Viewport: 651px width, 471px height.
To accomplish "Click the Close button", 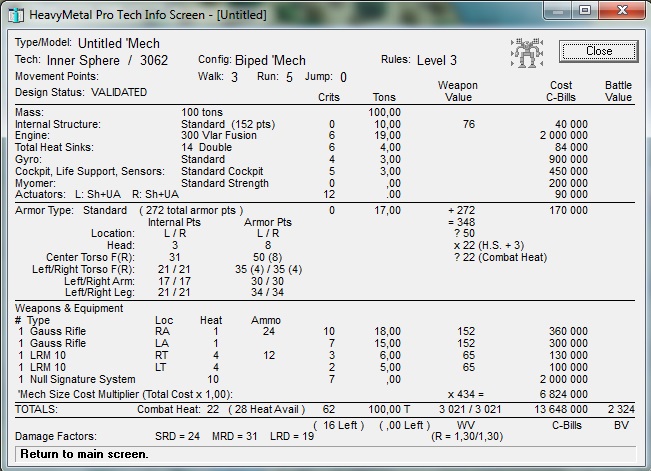I will click(598, 51).
